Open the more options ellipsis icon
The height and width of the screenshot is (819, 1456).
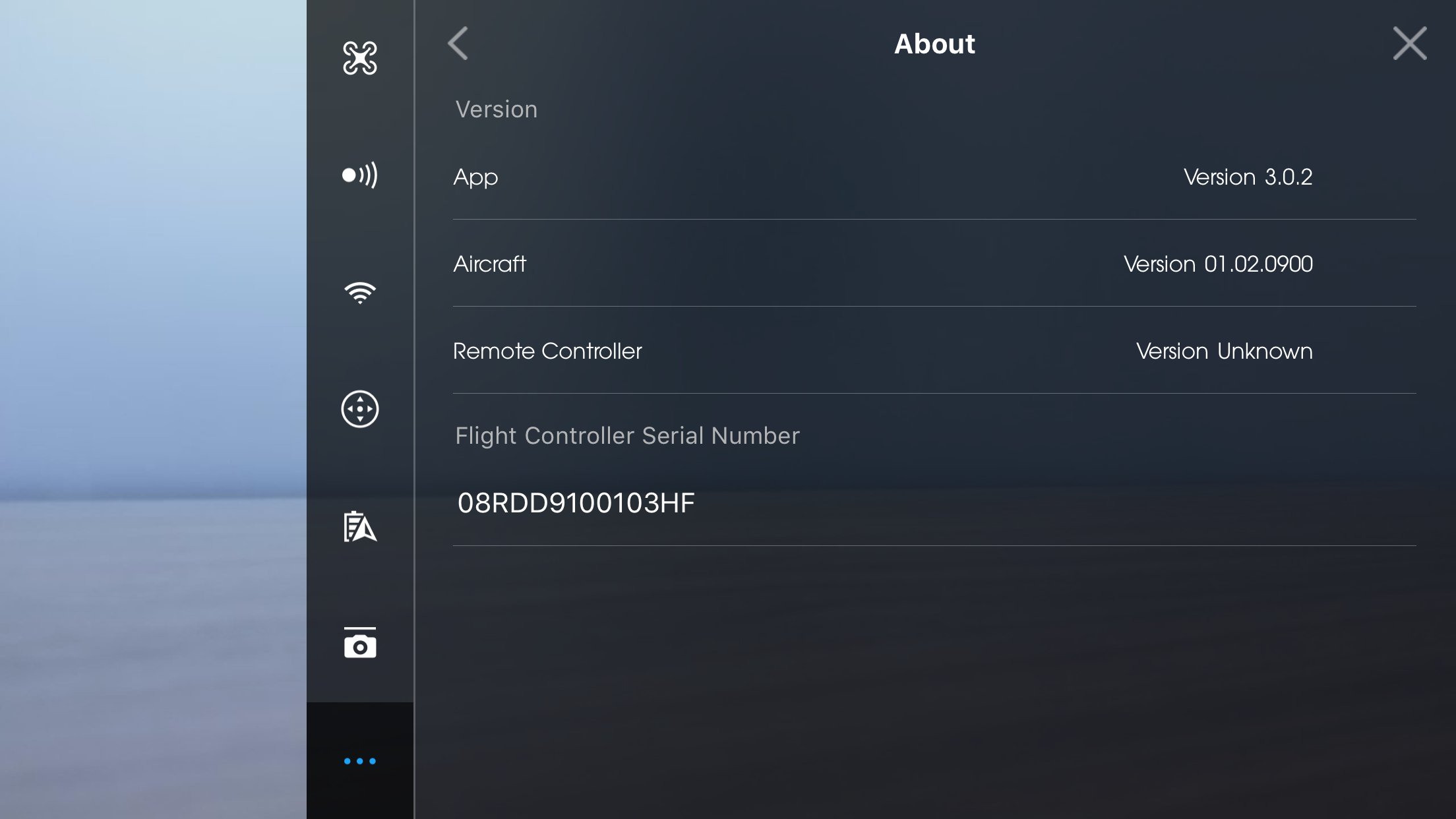[x=360, y=761]
